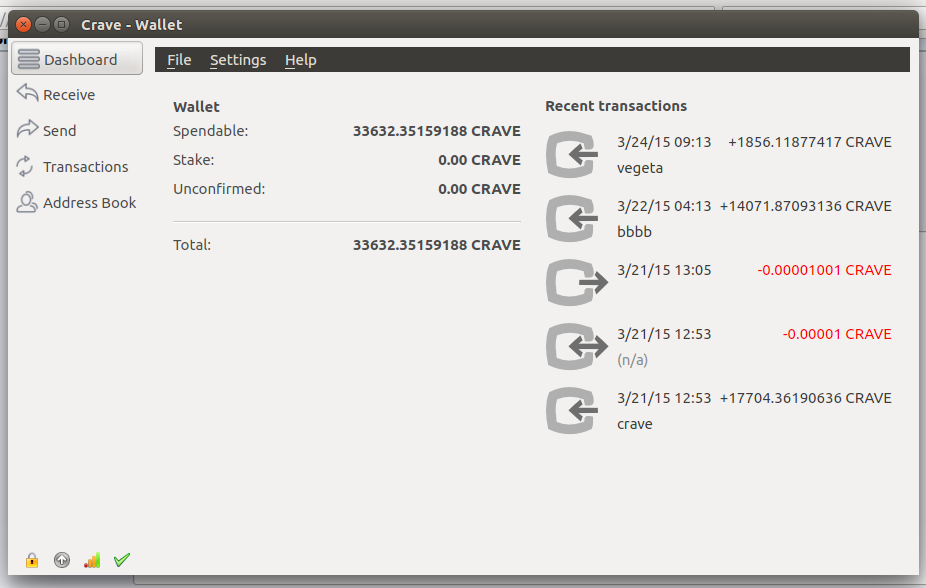Click the crave transaction label
Viewport: 926px width, 588px height.
click(634, 424)
